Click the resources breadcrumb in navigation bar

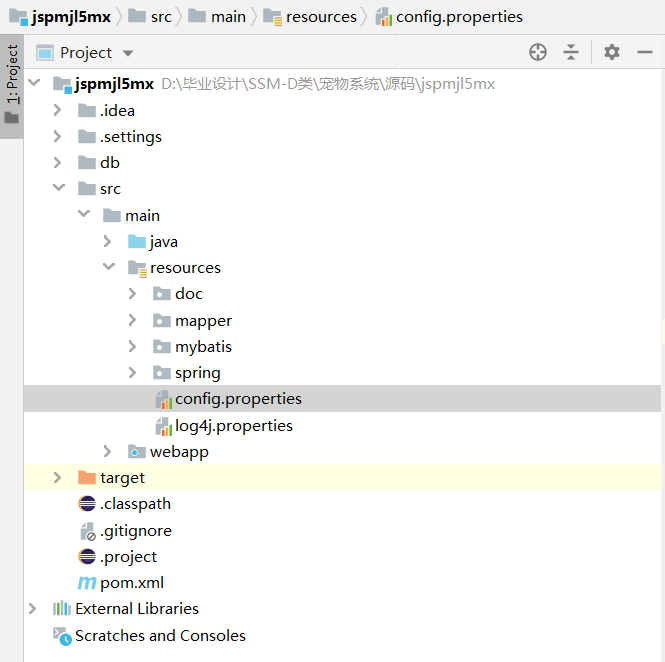coord(320,17)
